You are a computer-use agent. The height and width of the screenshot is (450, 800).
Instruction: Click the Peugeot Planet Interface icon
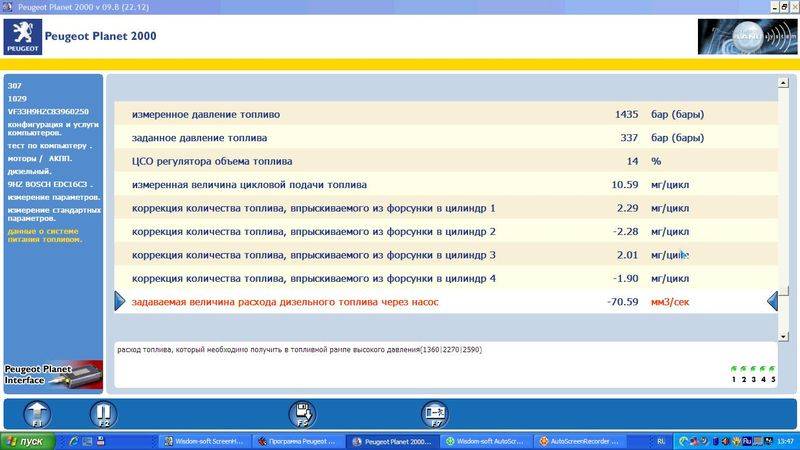(x=52, y=375)
